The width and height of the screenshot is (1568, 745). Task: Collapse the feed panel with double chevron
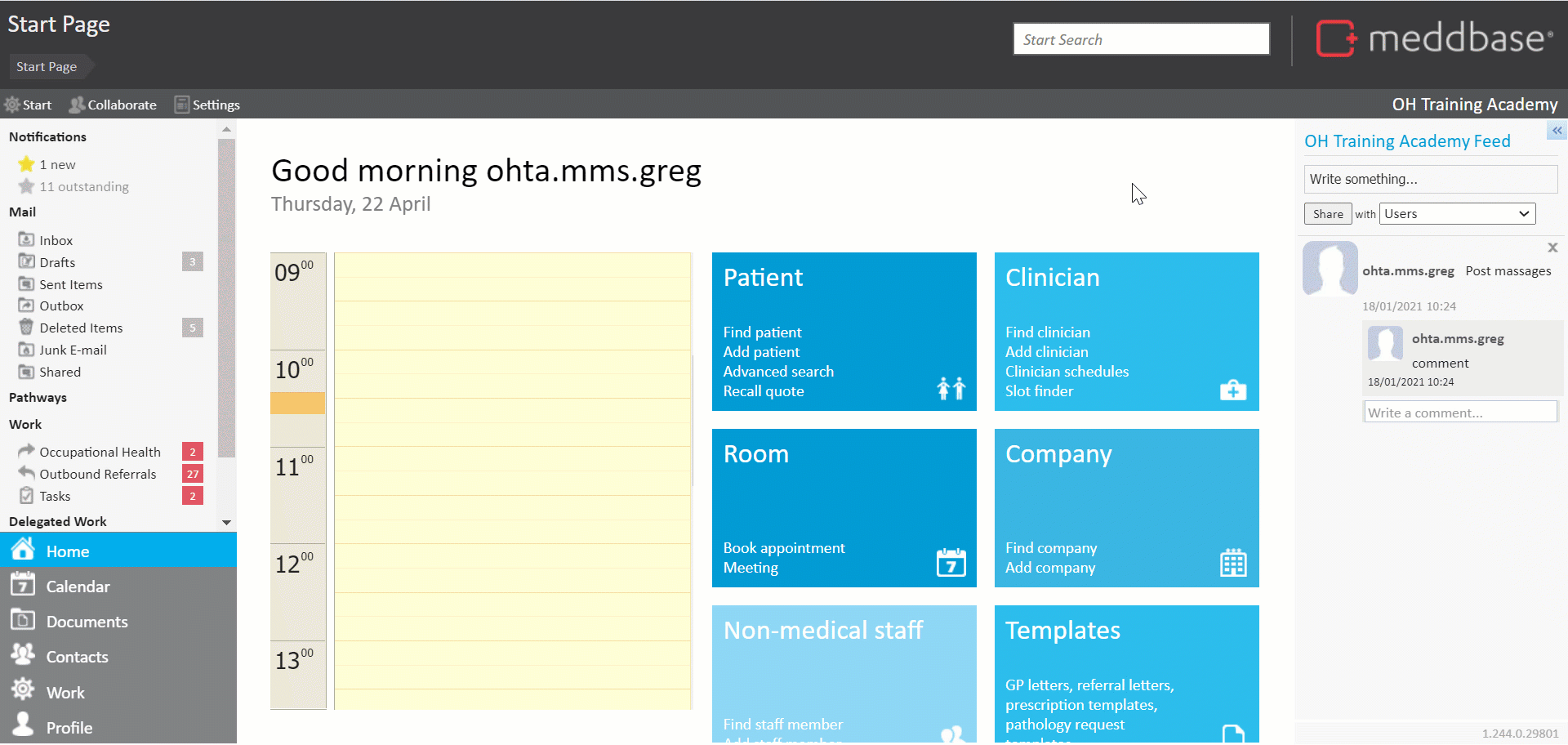[1557, 131]
